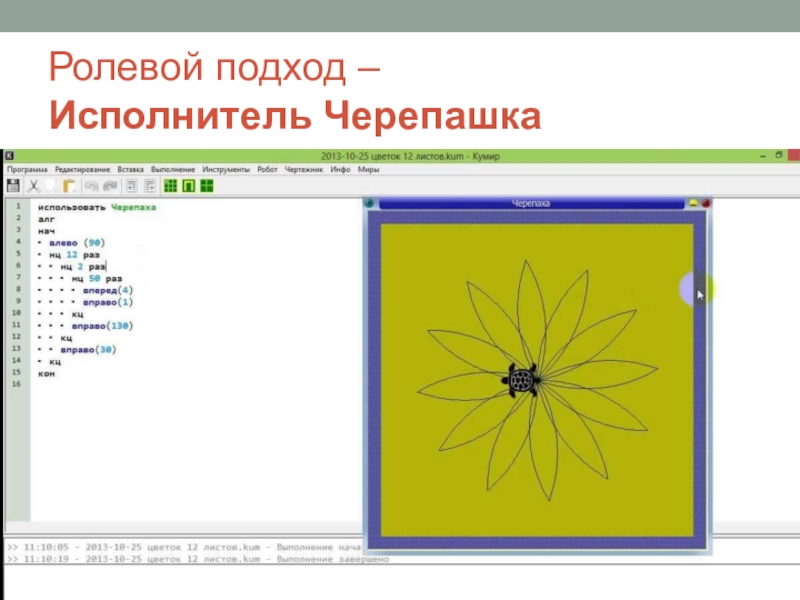The image size is (800, 600).
Task: Open the Чертежник menu
Action: 304,169
